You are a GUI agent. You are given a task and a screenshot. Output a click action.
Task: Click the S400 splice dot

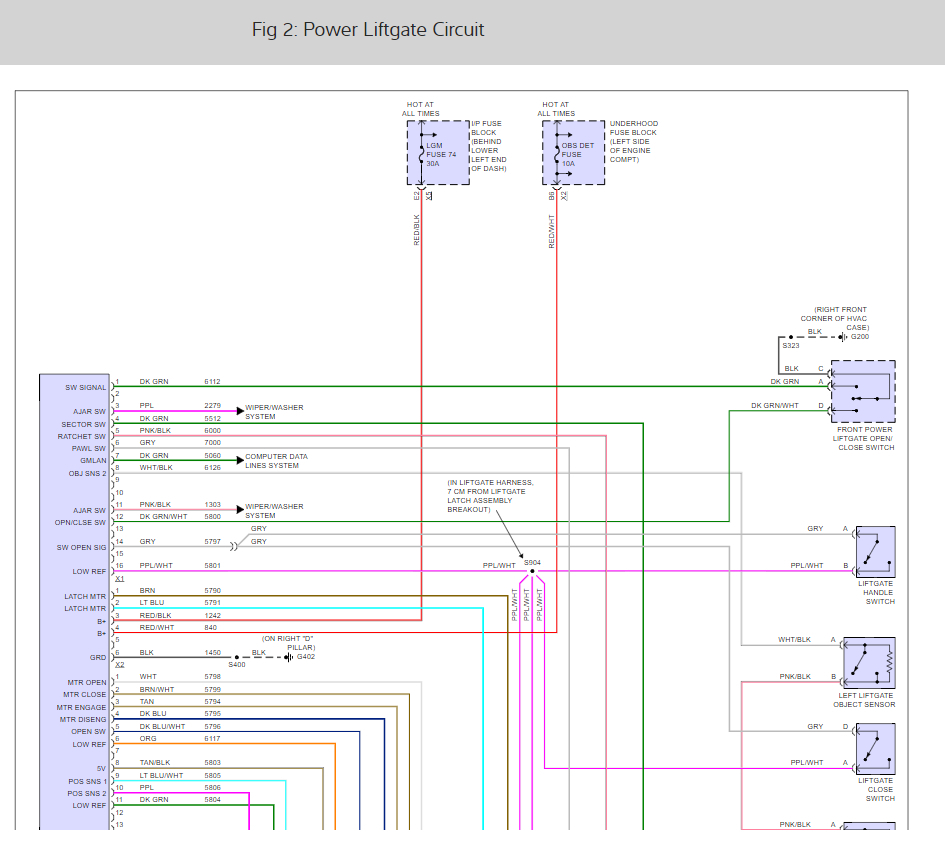pos(236,657)
